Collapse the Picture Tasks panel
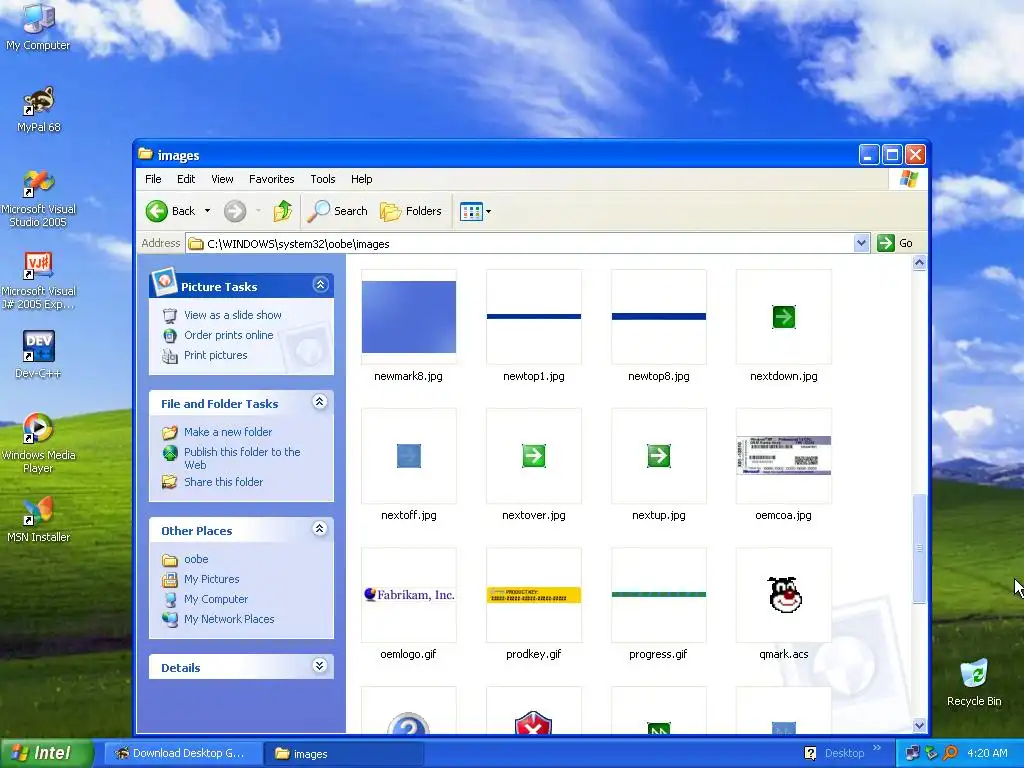The width and height of the screenshot is (1024, 768). pos(320,285)
